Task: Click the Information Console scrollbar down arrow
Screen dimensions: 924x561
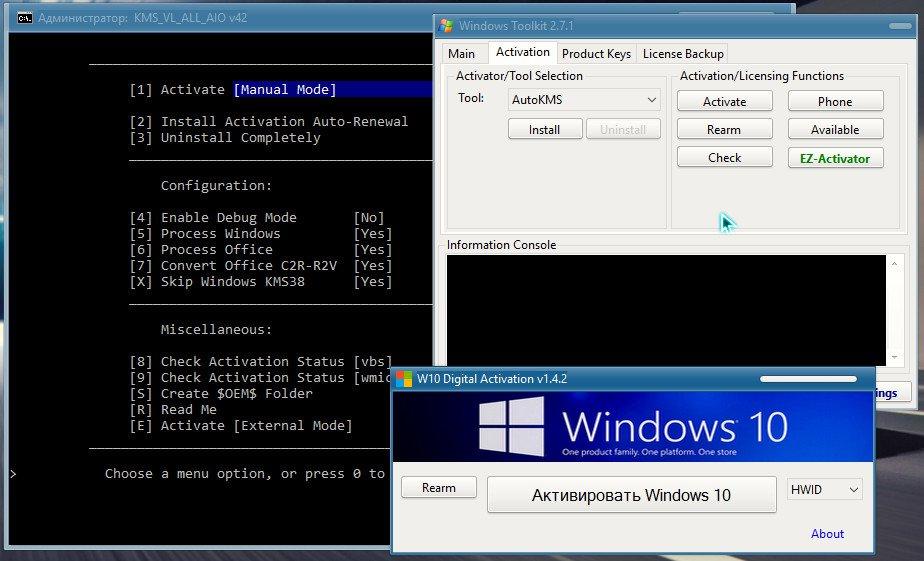Action: point(893,357)
